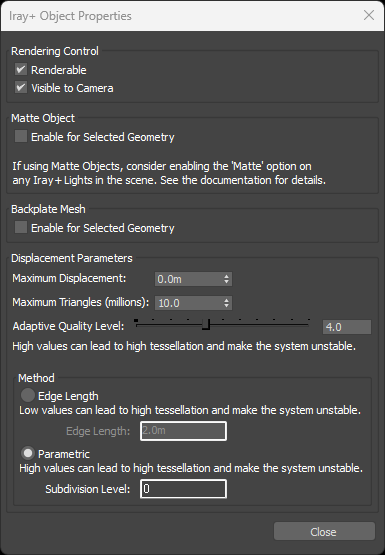Click the Adaptive Quality Level label
This screenshot has height=555, width=385.
pyautogui.click(x=68, y=326)
